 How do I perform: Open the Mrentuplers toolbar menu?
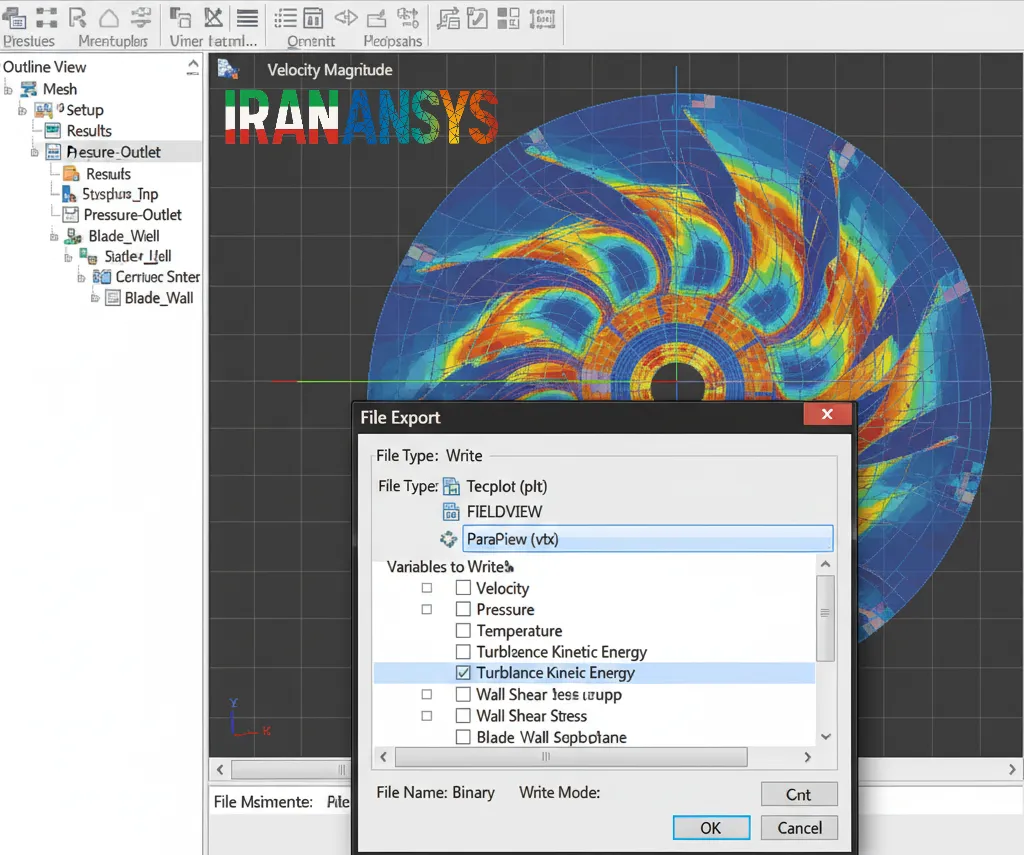click(x=113, y=41)
